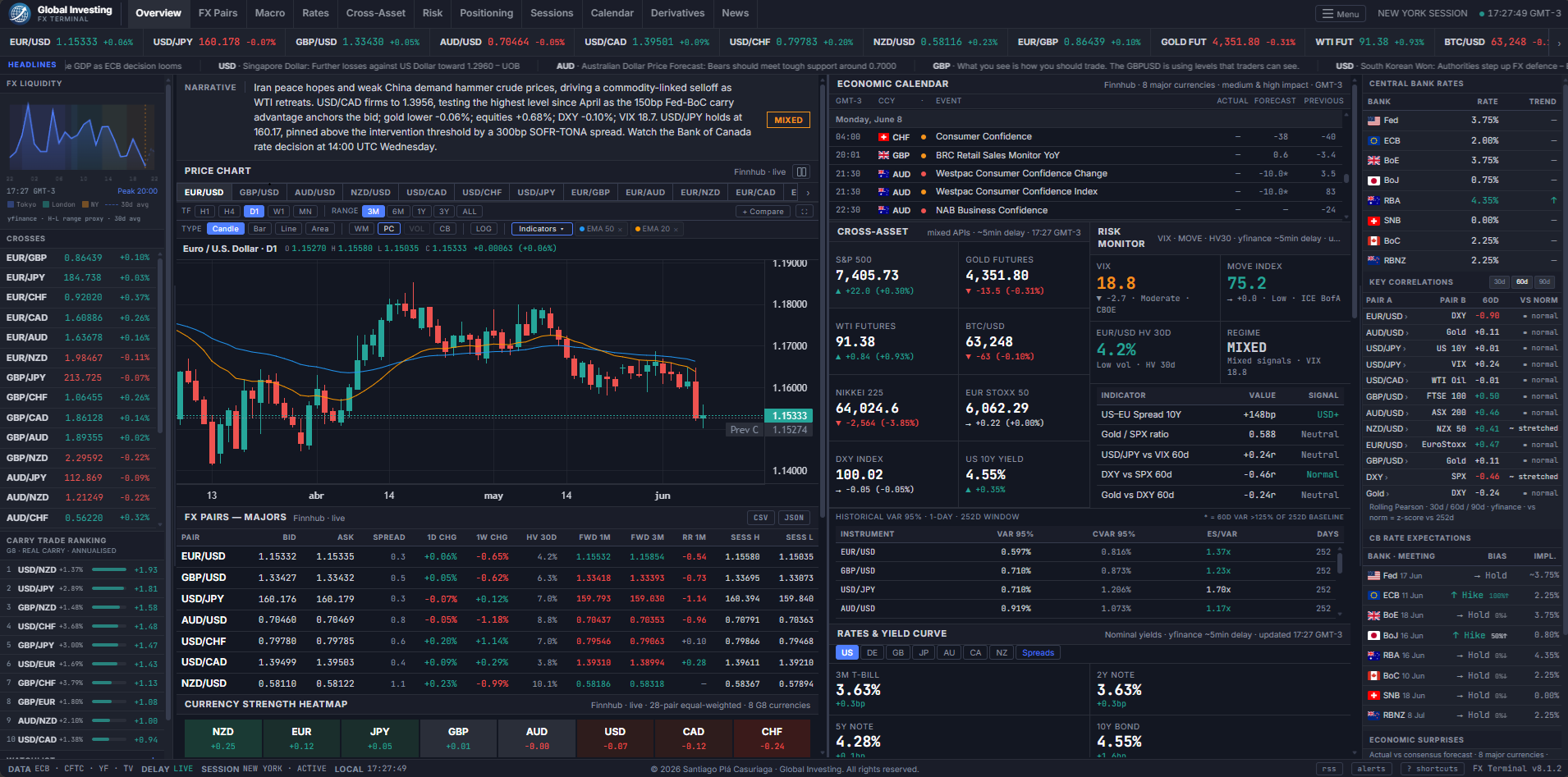
Task: Go to the Derivatives tab
Action: click(677, 13)
